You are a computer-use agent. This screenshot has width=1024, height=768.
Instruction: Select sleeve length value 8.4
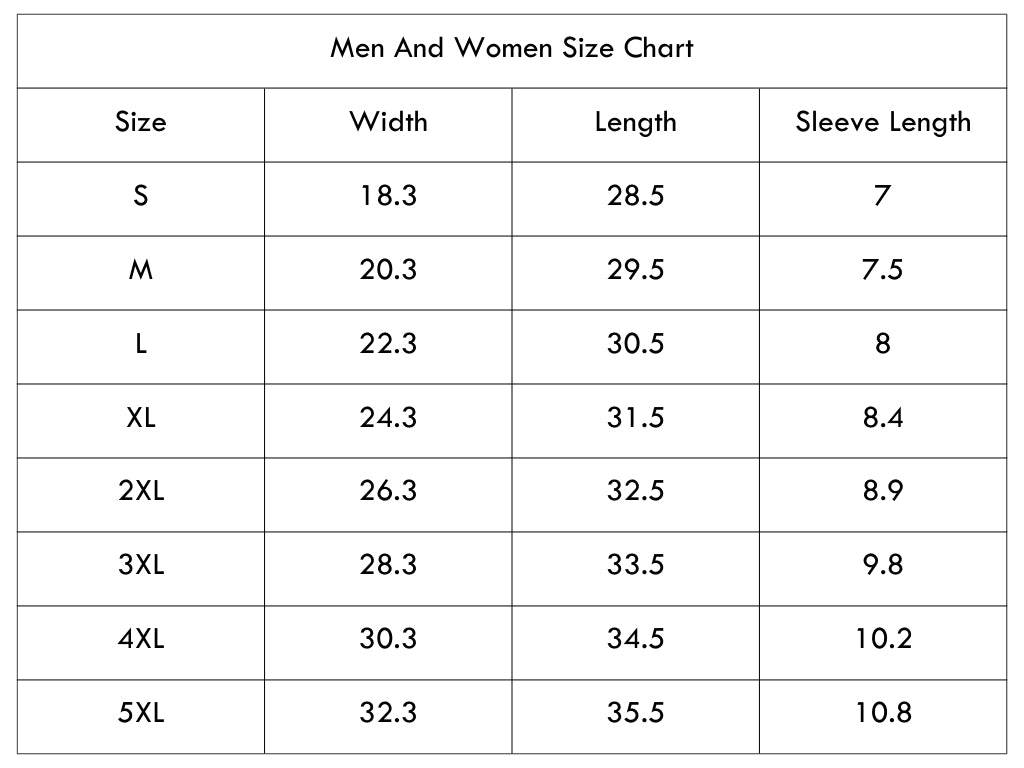point(883,417)
